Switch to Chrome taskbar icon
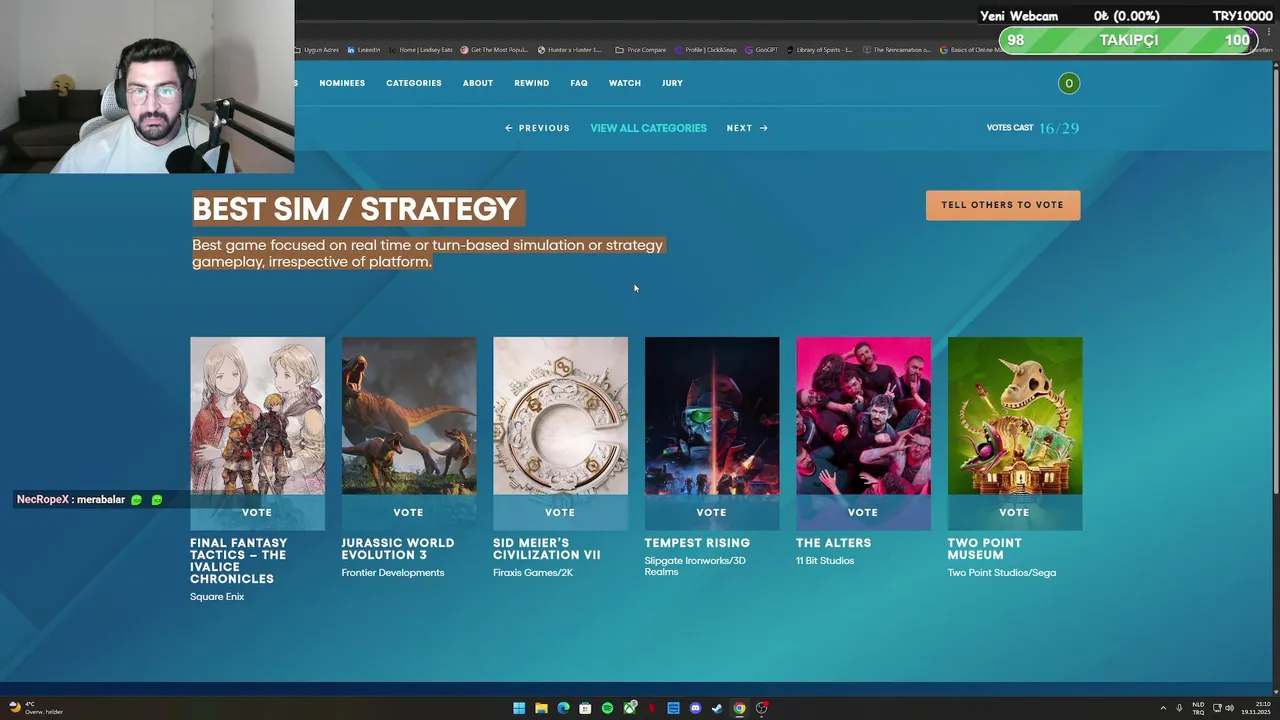This screenshot has width=1280, height=720. 739,708
